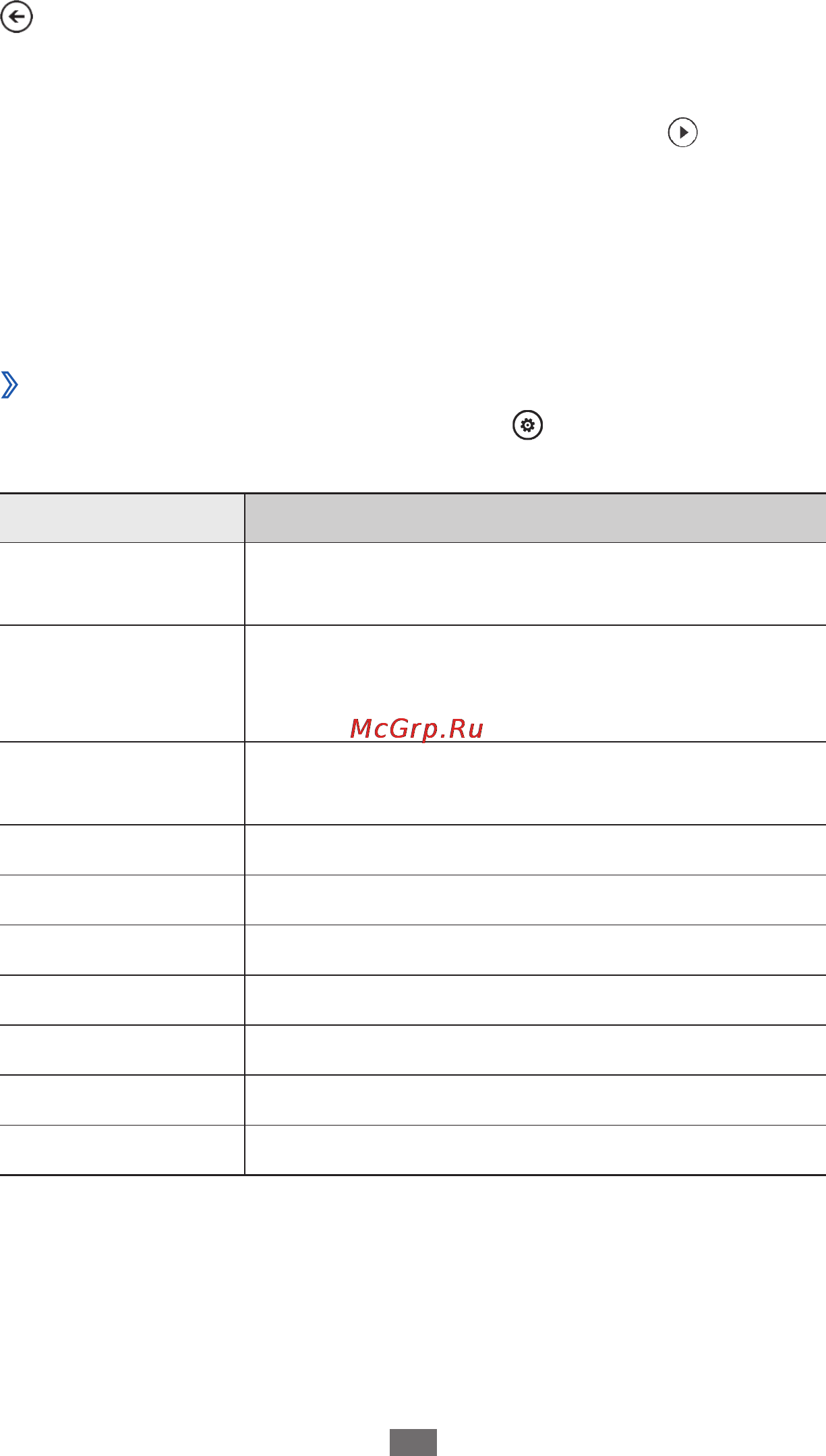826x1456 pixels.
Task: Click the tall second row's left cell
Action: tap(122, 684)
